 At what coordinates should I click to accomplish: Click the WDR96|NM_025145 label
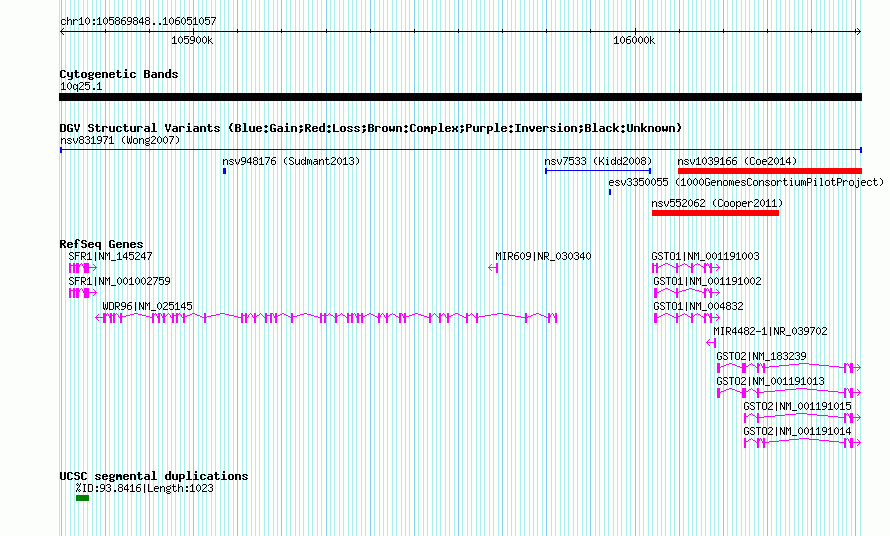pos(148,306)
